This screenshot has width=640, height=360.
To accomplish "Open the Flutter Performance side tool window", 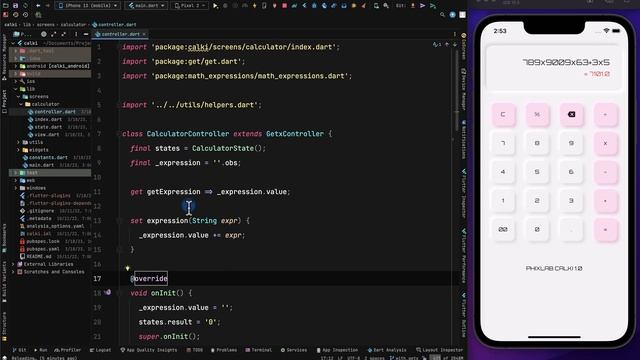I will (464, 256).
